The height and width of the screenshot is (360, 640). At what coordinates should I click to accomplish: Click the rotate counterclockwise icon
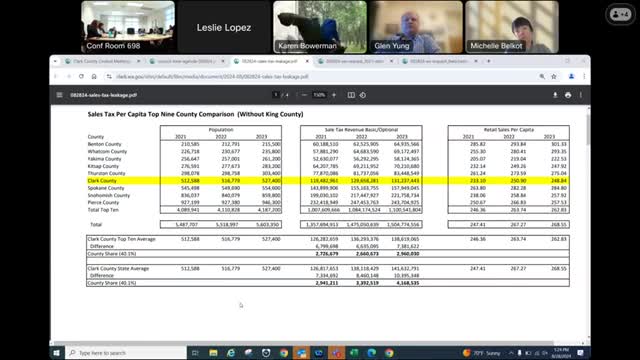[363, 95]
